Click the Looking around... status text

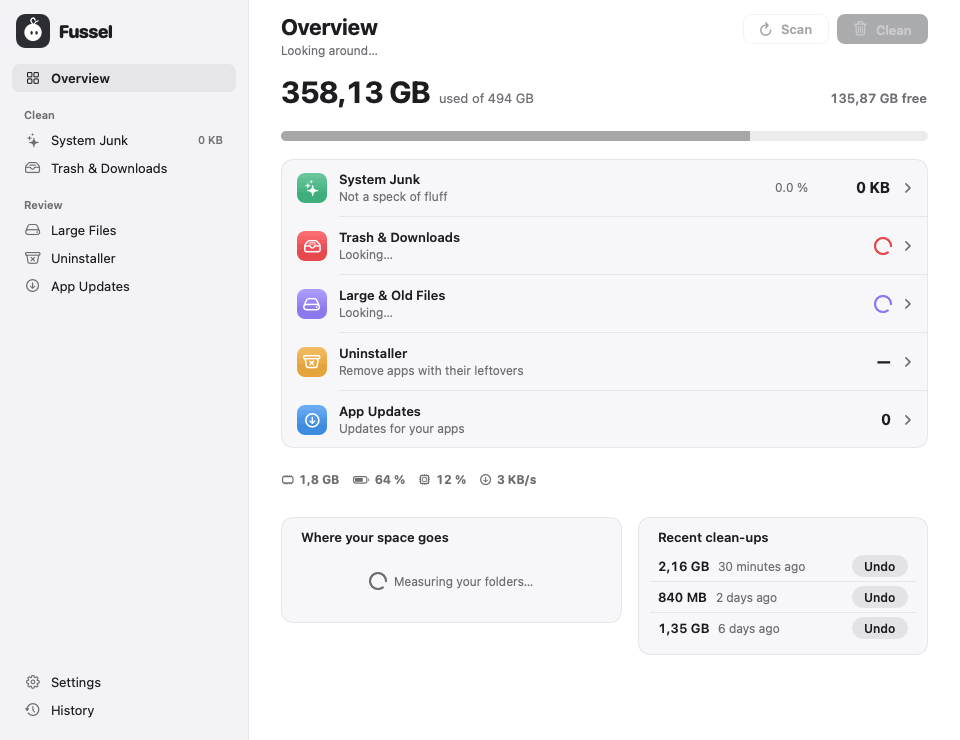point(329,51)
